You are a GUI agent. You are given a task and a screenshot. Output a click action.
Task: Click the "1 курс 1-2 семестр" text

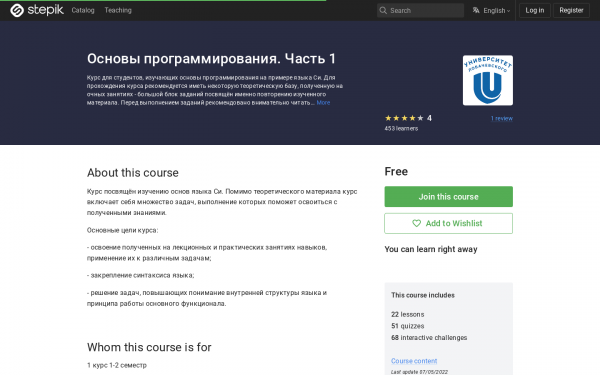click(117, 365)
